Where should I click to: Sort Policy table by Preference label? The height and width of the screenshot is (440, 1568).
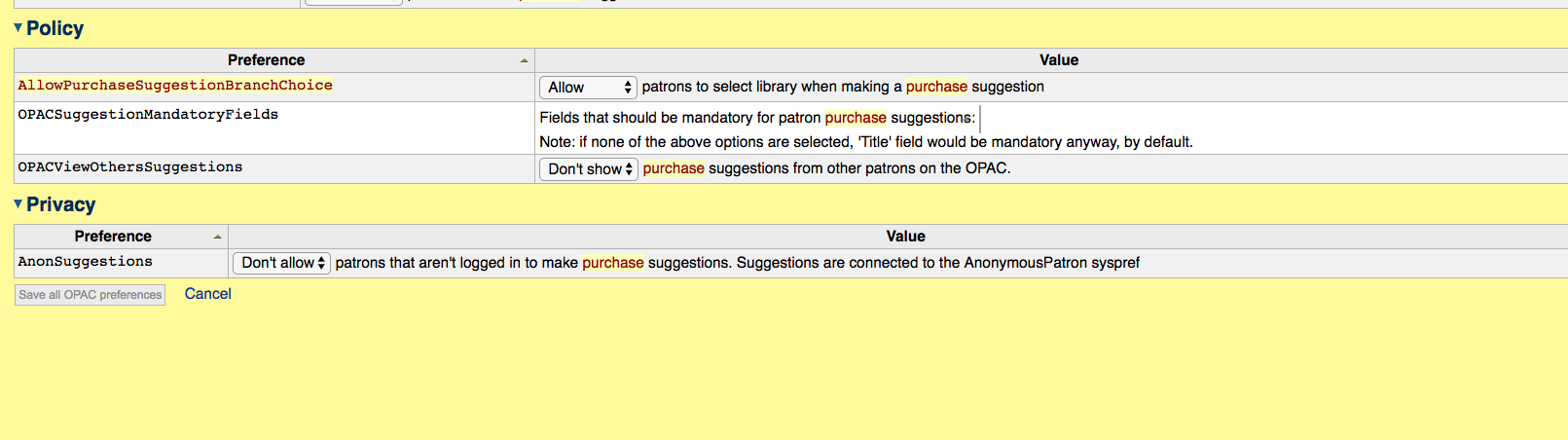266,60
